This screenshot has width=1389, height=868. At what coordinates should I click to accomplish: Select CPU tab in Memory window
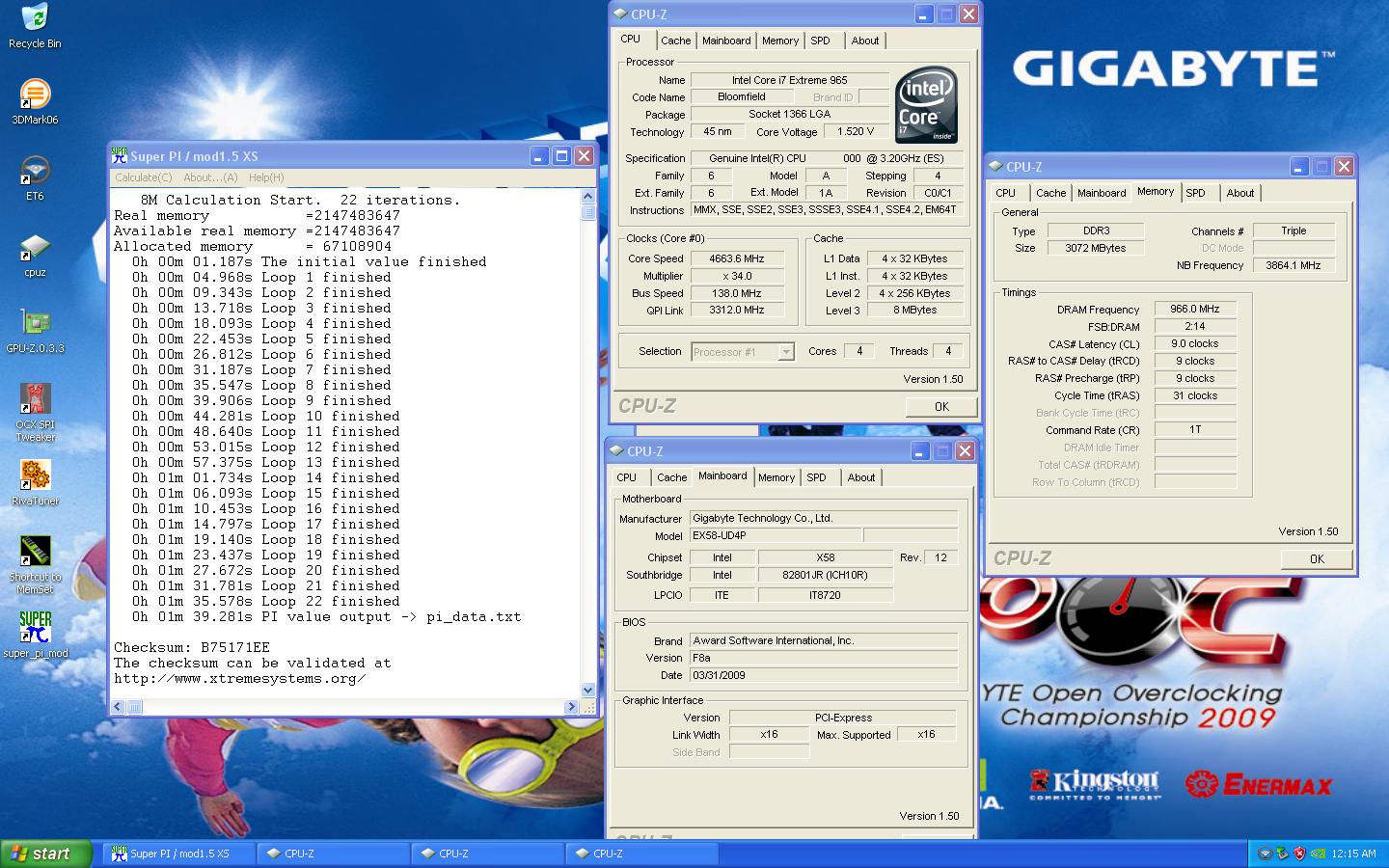[1006, 193]
